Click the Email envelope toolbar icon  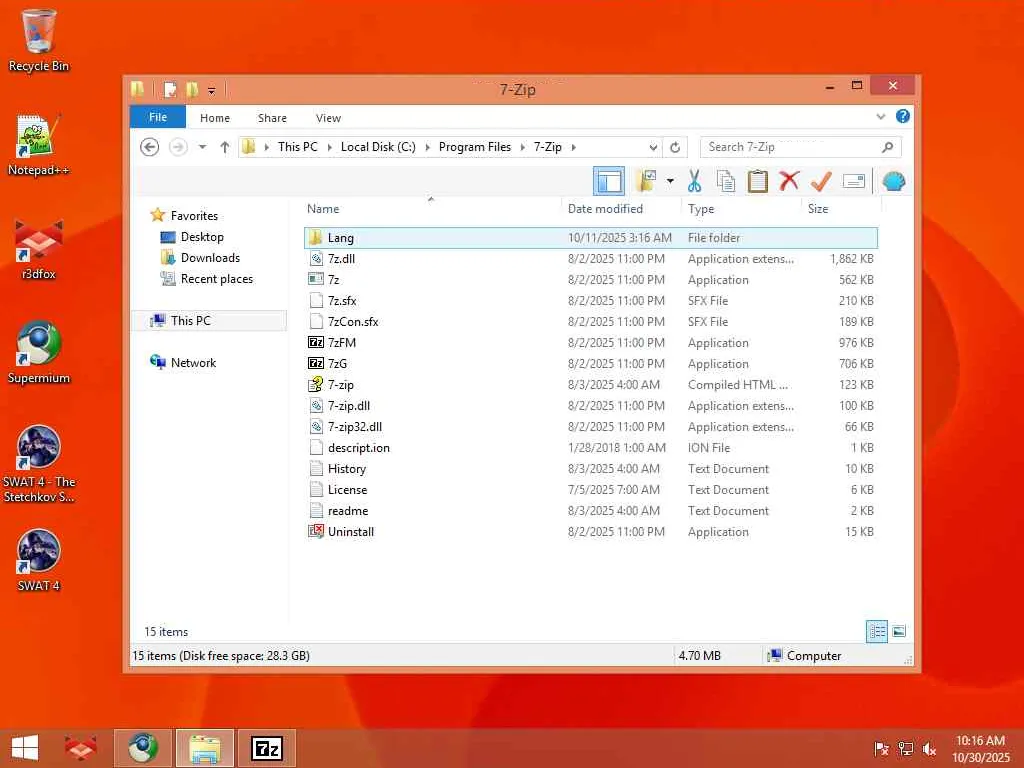pyautogui.click(x=854, y=181)
